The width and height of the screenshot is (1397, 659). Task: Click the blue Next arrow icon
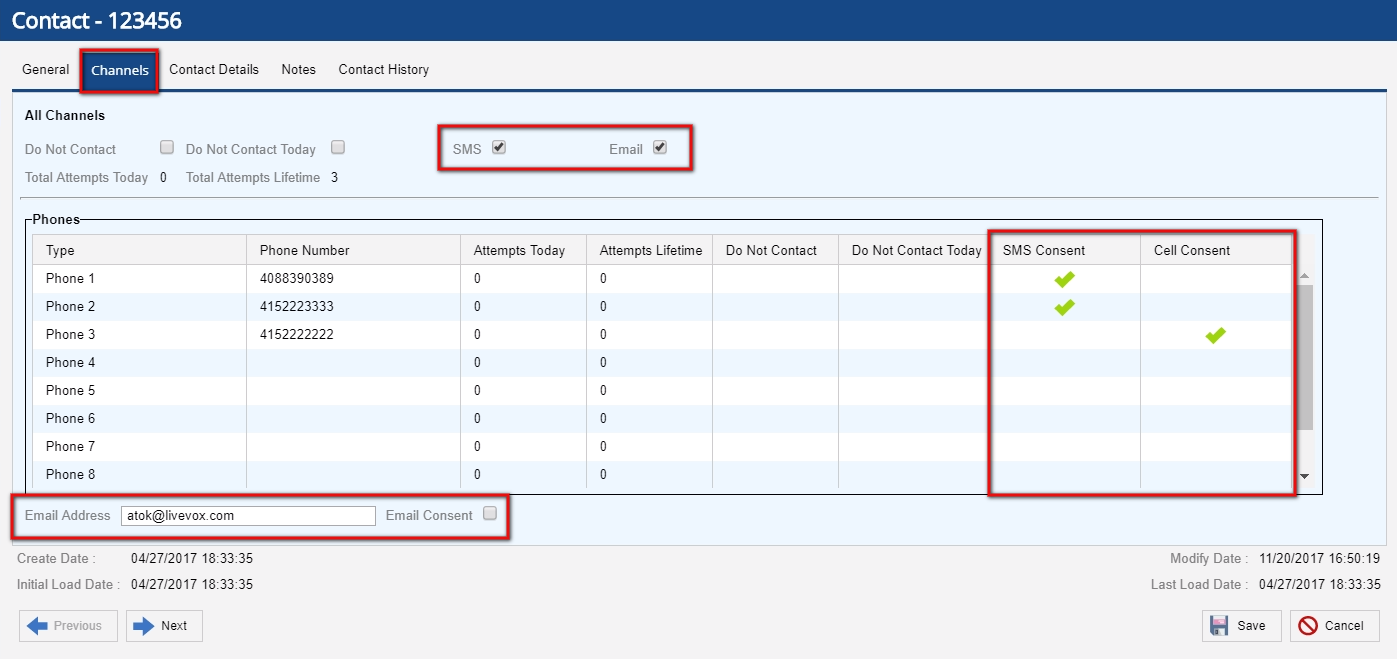click(143, 626)
